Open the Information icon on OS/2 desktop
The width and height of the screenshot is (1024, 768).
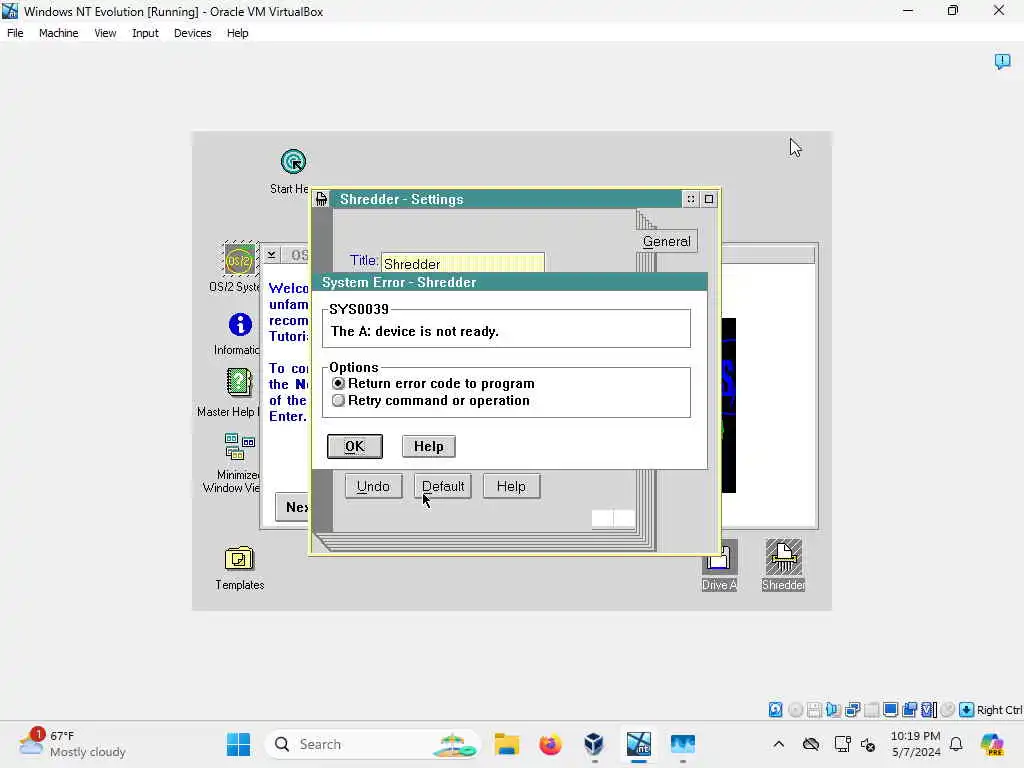coord(240,325)
